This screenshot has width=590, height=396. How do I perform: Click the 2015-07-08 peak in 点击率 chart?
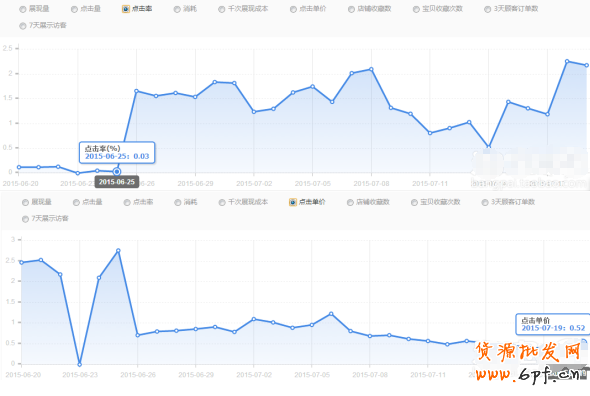click(x=371, y=69)
